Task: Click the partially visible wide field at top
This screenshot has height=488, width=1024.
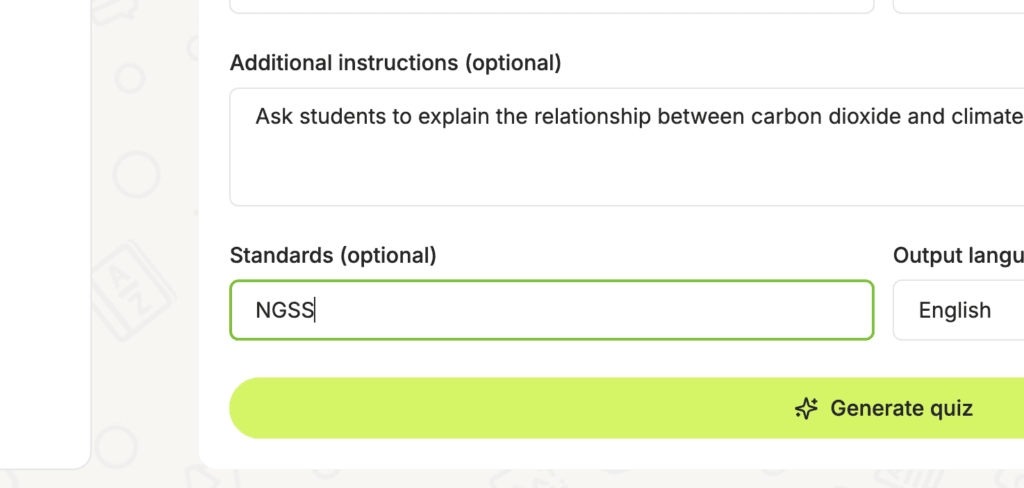Action: 552,7
